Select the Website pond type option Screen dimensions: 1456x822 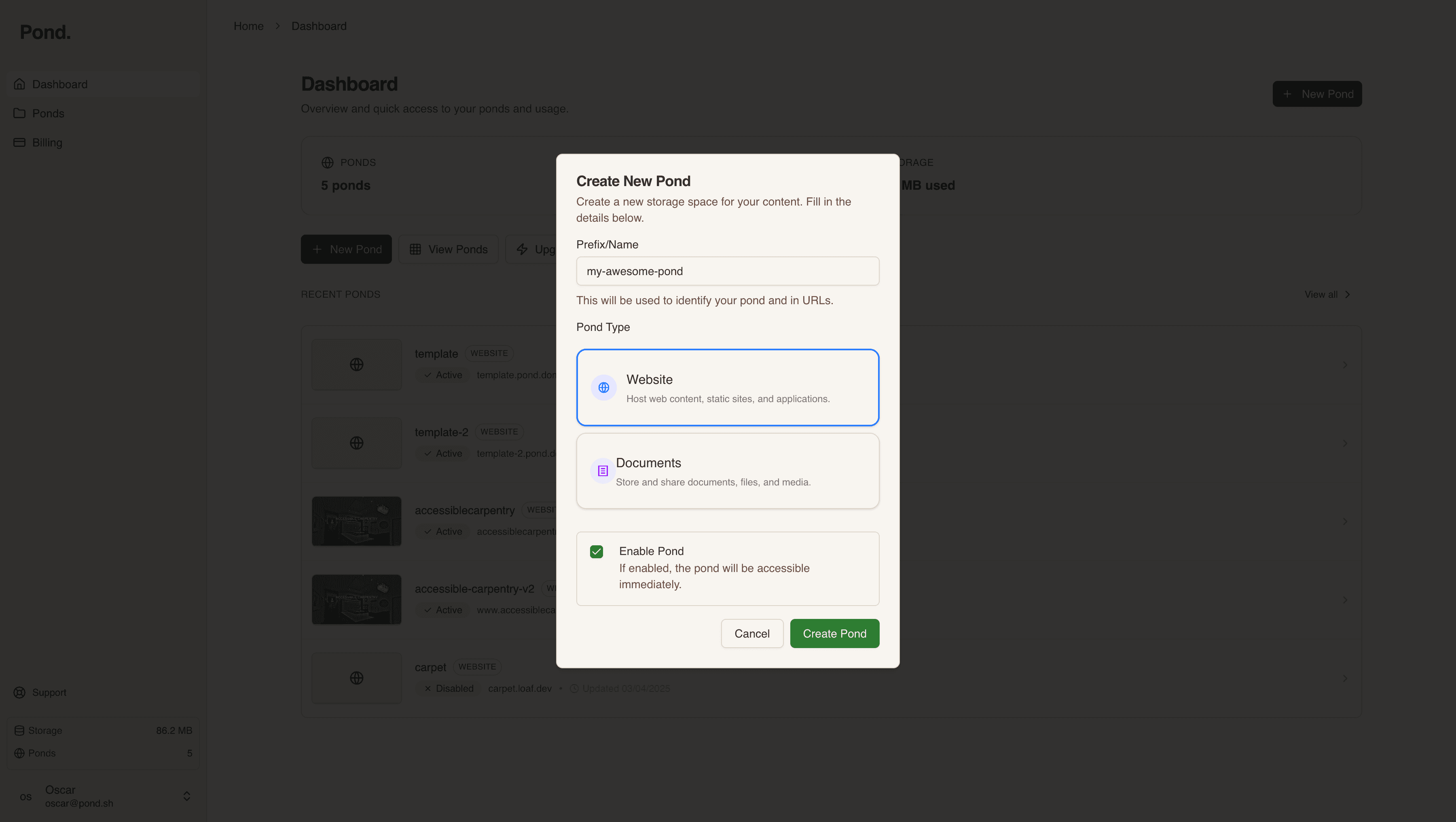(x=728, y=387)
